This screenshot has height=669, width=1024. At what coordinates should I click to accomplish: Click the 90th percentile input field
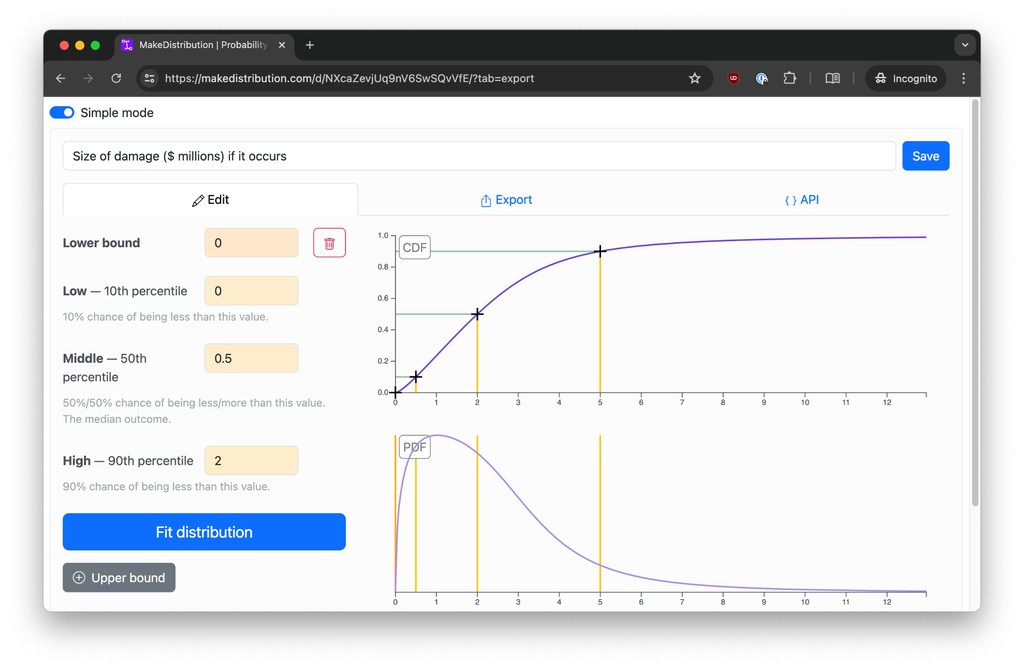(251, 461)
